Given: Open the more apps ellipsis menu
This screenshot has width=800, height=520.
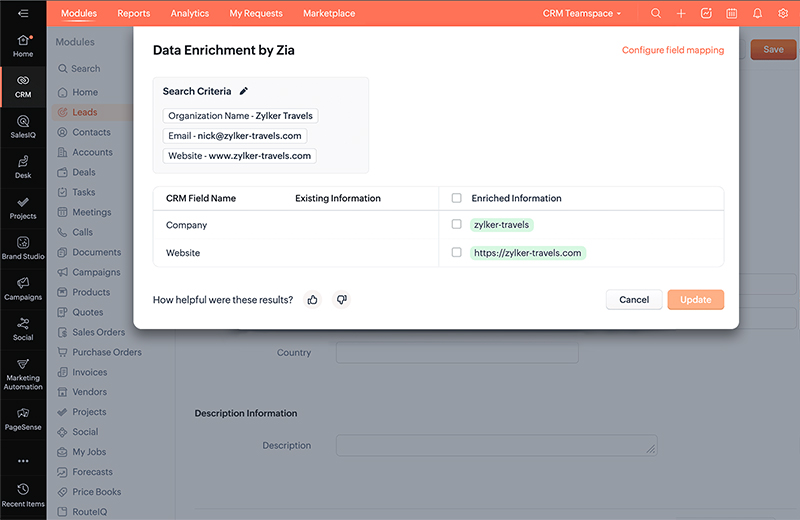Looking at the screenshot, I should tap(23, 461).
